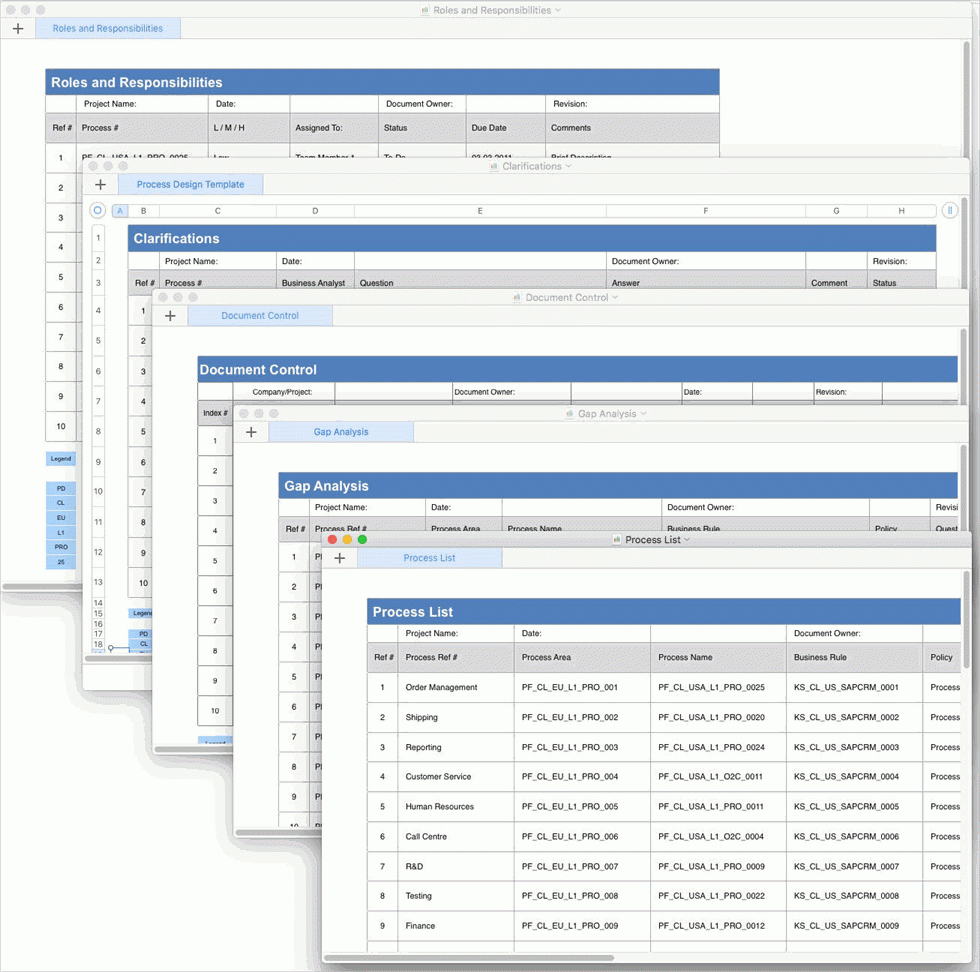The width and height of the screenshot is (980, 972).
Task: Minimize the Process List window with yellow button
Action: (x=348, y=539)
